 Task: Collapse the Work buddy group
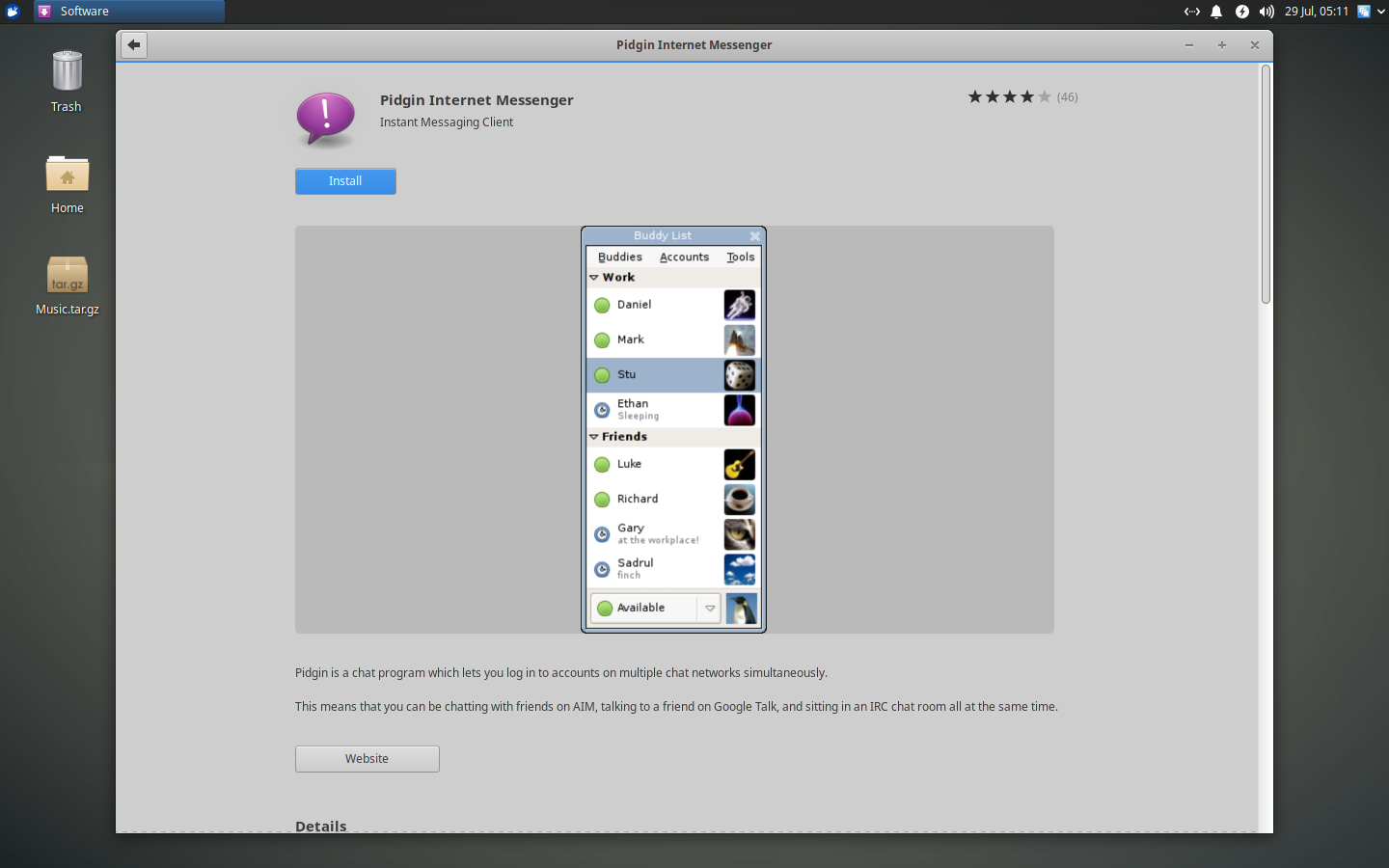pyautogui.click(x=593, y=277)
